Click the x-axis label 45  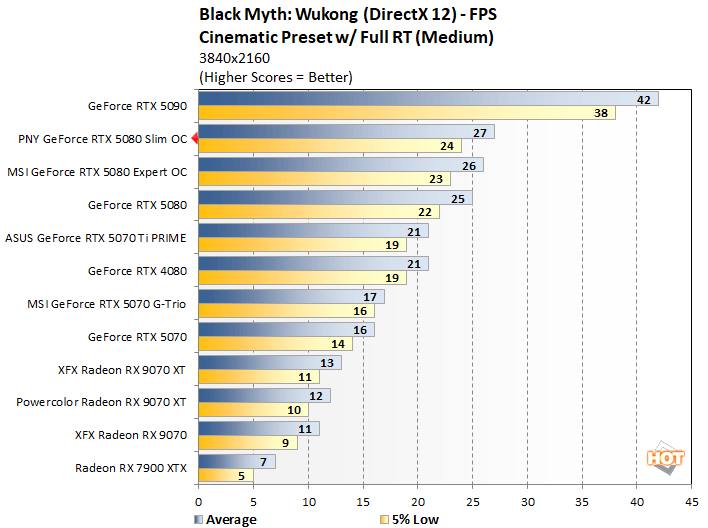[692, 502]
